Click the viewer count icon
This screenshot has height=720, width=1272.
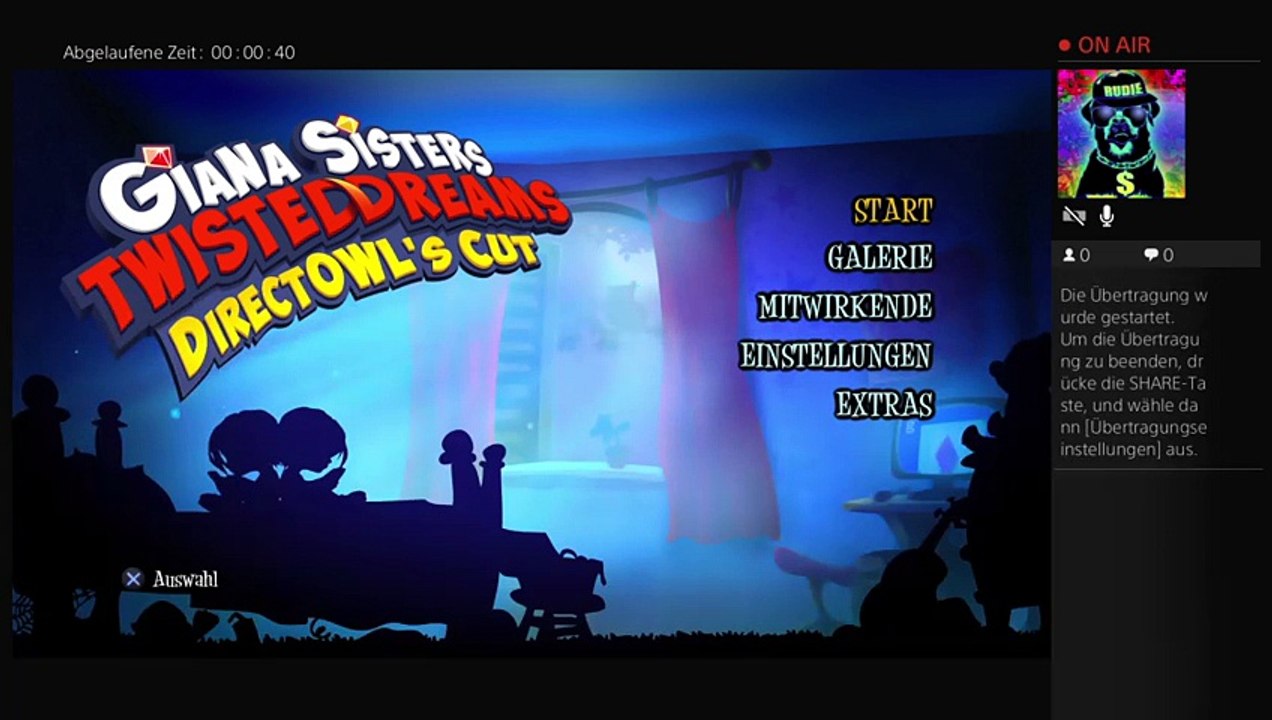(x=1069, y=255)
